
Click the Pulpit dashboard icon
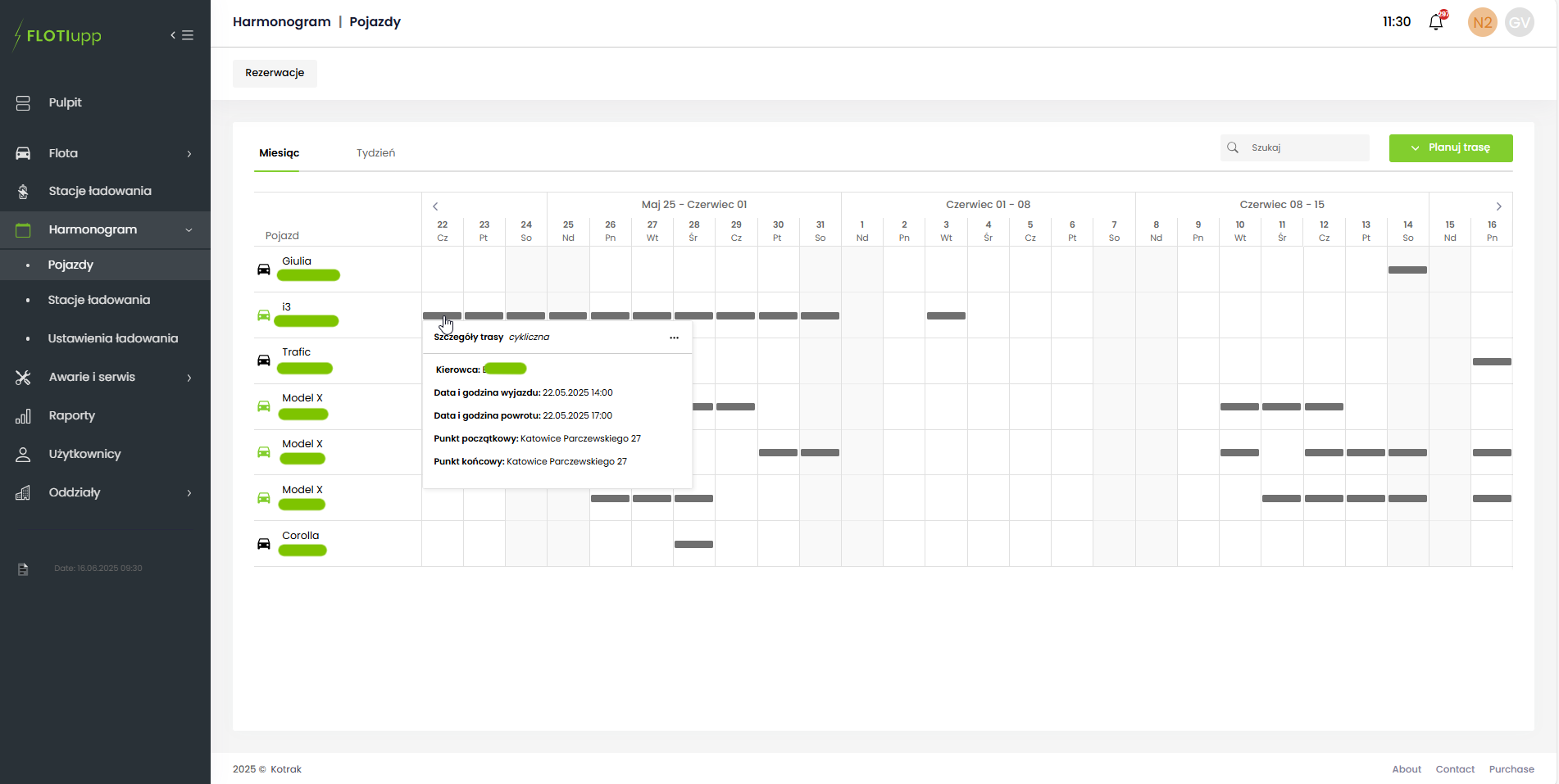(23, 102)
